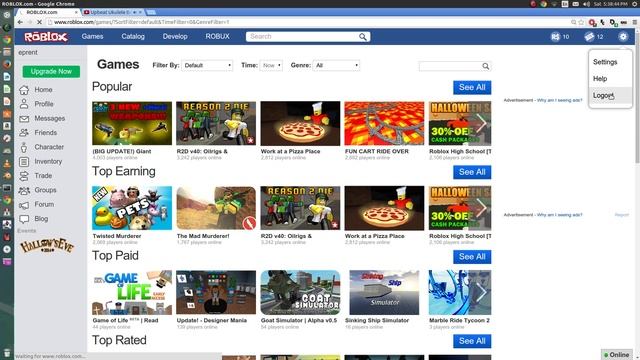The height and width of the screenshot is (360, 640).
Task: Click the ROBLOX logo in header
Action: [46, 37]
